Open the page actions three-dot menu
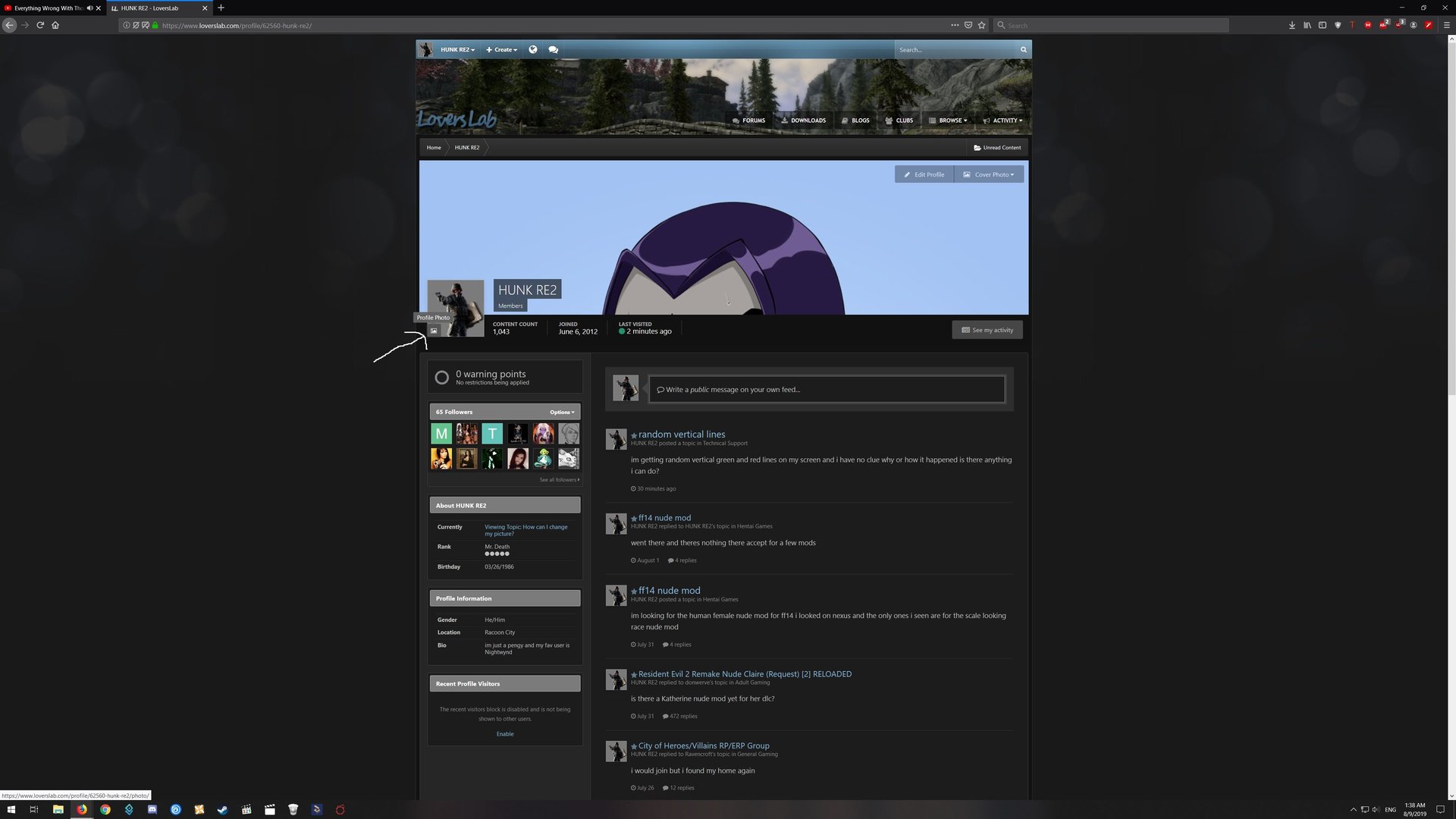The image size is (1456, 819). coord(955,25)
